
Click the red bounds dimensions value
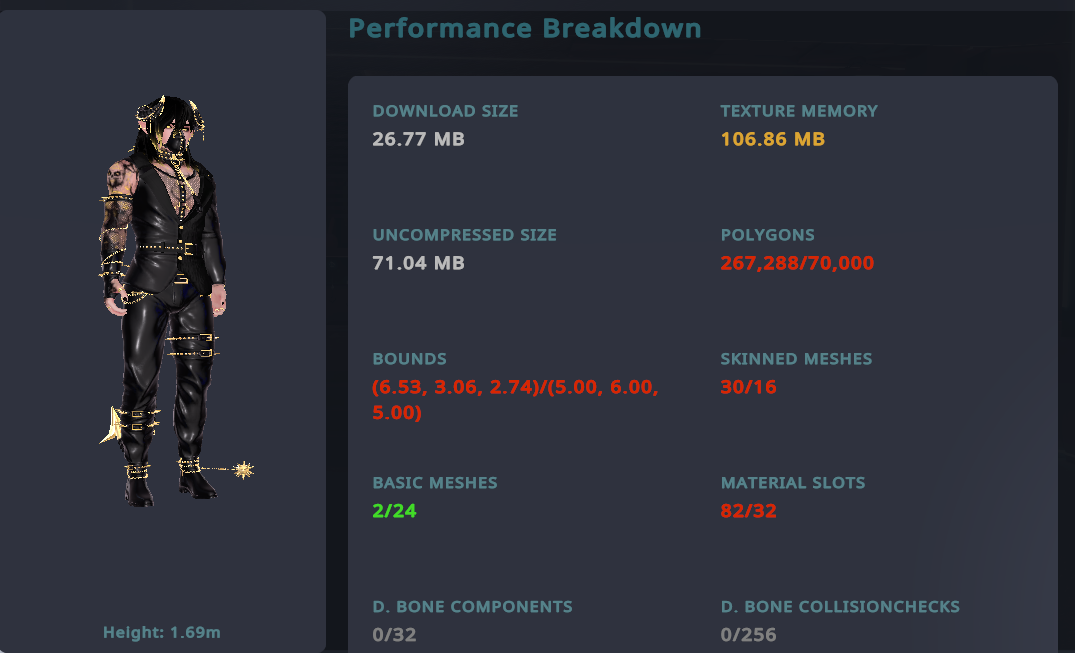coord(514,399)
